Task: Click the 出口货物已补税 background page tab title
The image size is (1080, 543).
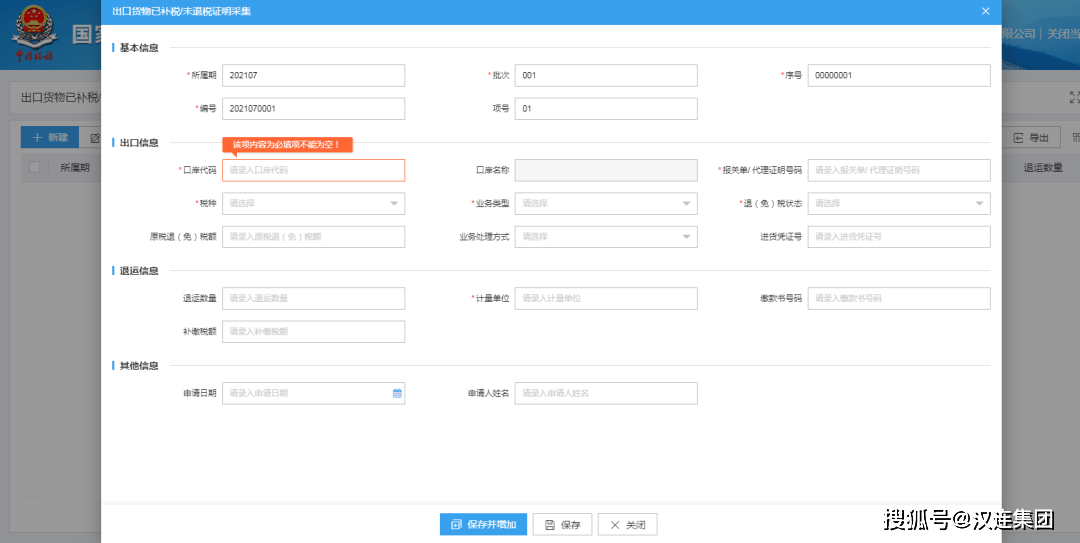Action: coord(61,98)
